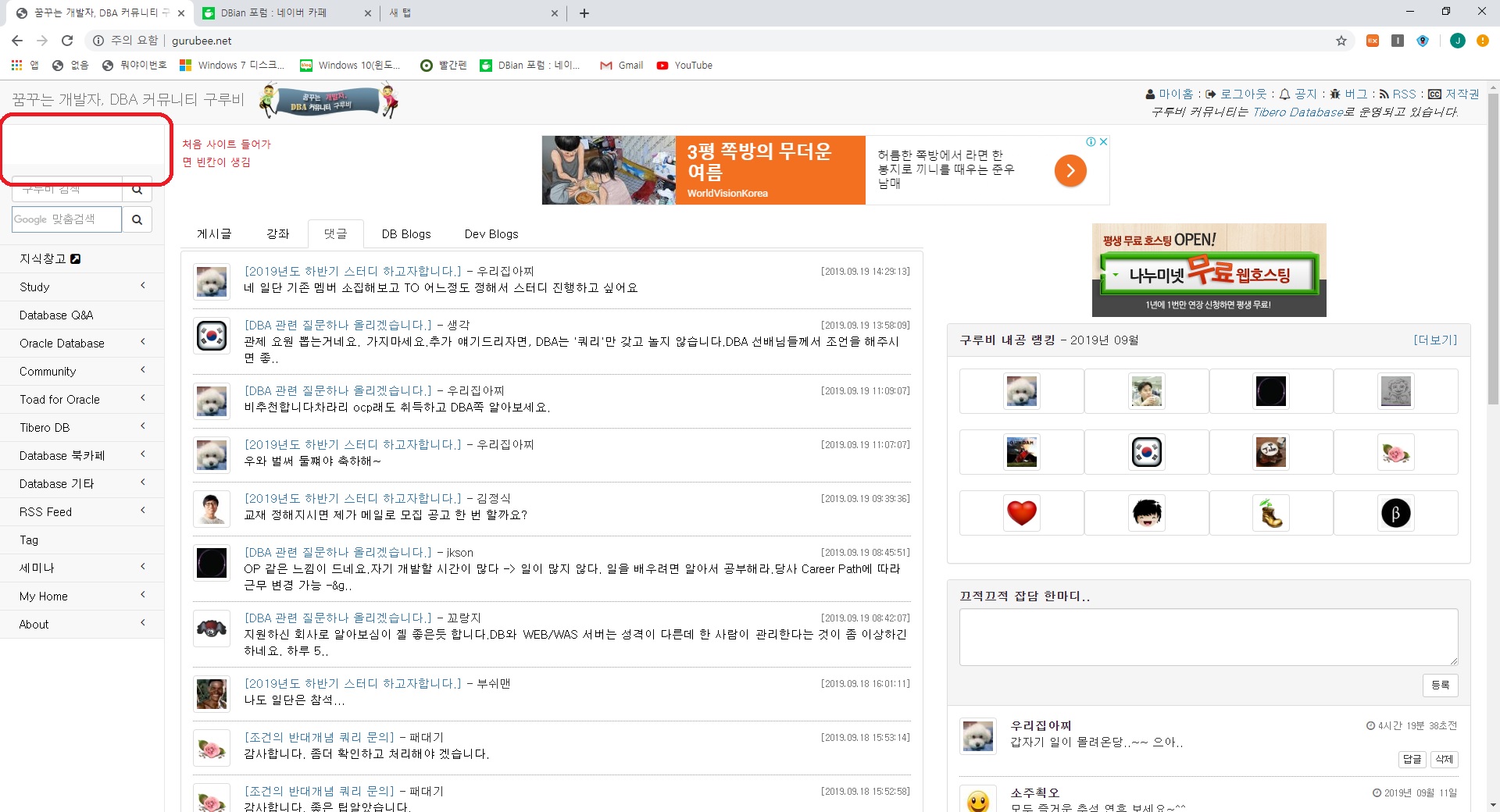The width and height of the screenshot is (1500, 812).
Task: Expand the Tibero DB chevron
Action: [143, 426]
